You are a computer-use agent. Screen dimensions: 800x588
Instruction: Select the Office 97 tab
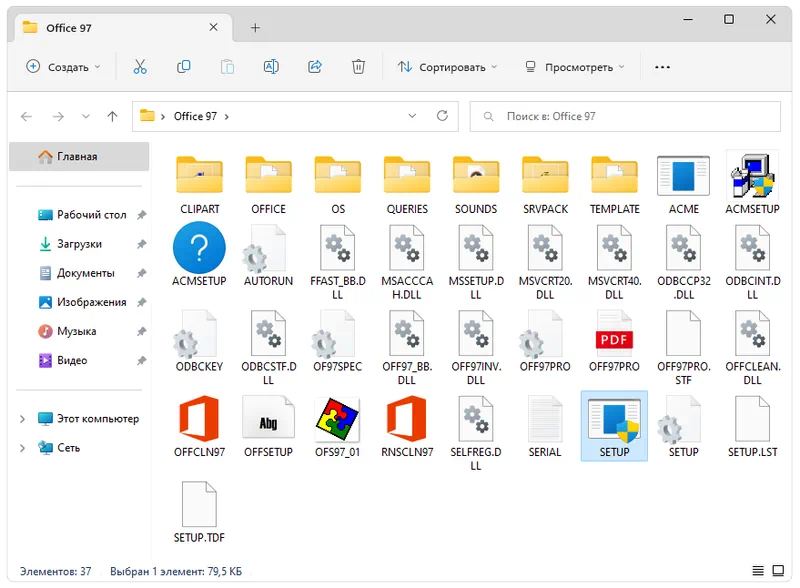[123, 28]
